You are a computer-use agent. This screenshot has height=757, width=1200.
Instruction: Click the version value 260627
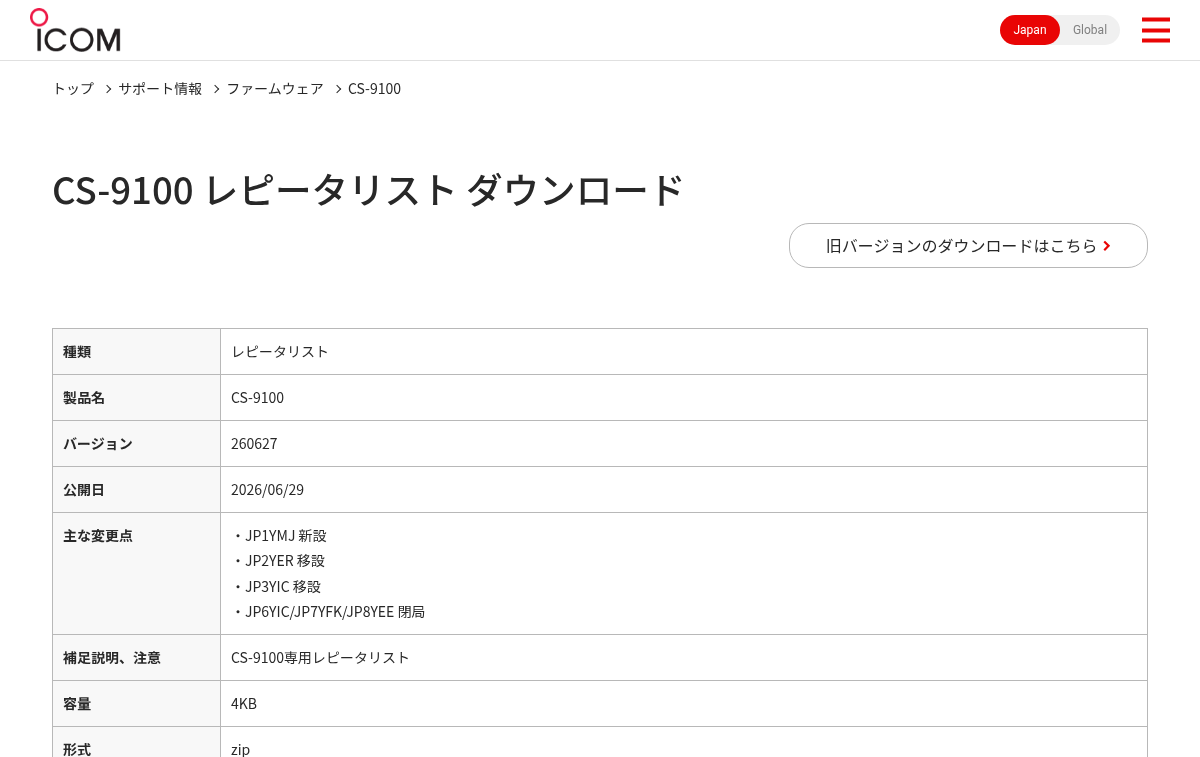coord(254,443)
